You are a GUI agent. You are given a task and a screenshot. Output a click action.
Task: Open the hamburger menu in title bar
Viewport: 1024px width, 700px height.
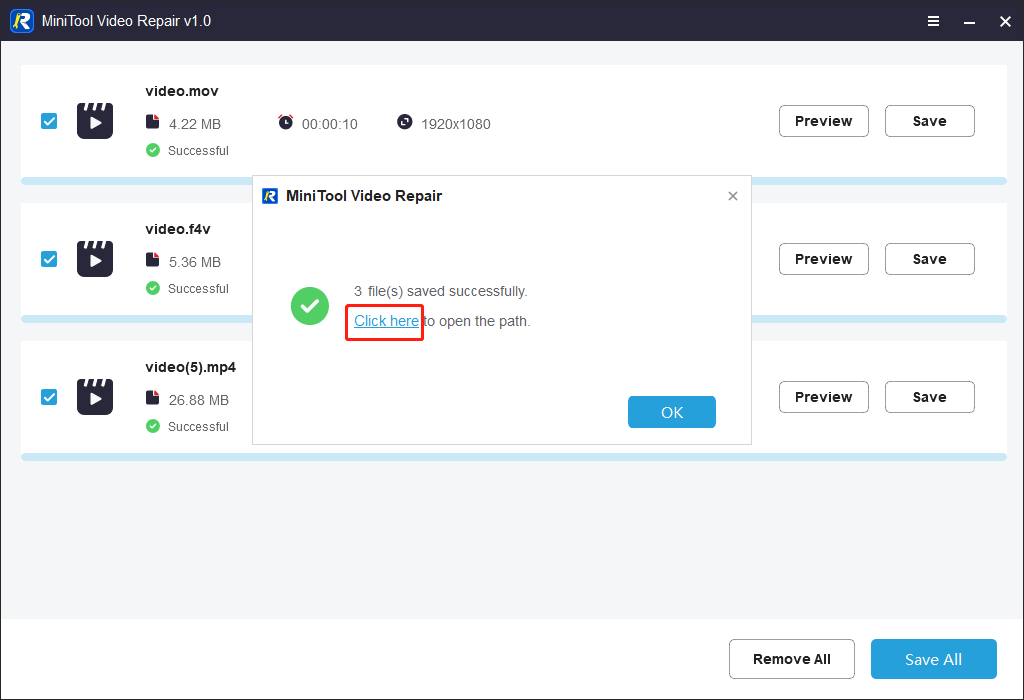pos(934,22)
